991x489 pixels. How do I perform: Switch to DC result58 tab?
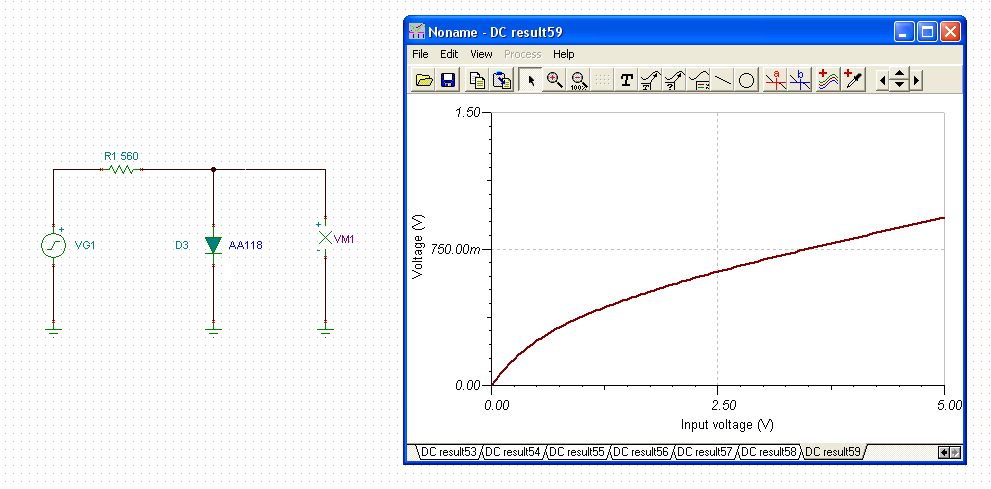(x=770, y=452)
